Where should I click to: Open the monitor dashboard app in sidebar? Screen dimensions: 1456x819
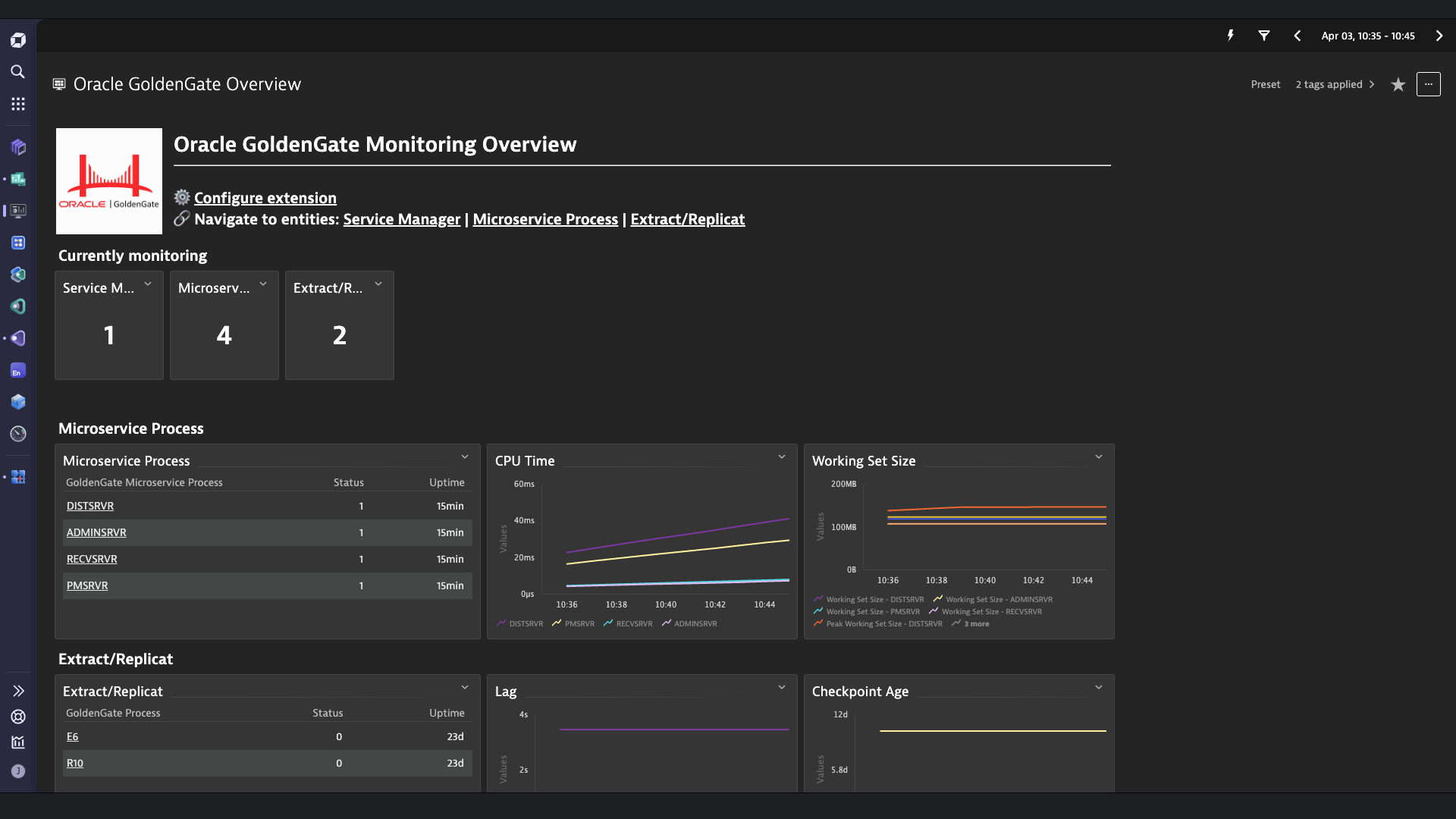(x=18, y=211)
